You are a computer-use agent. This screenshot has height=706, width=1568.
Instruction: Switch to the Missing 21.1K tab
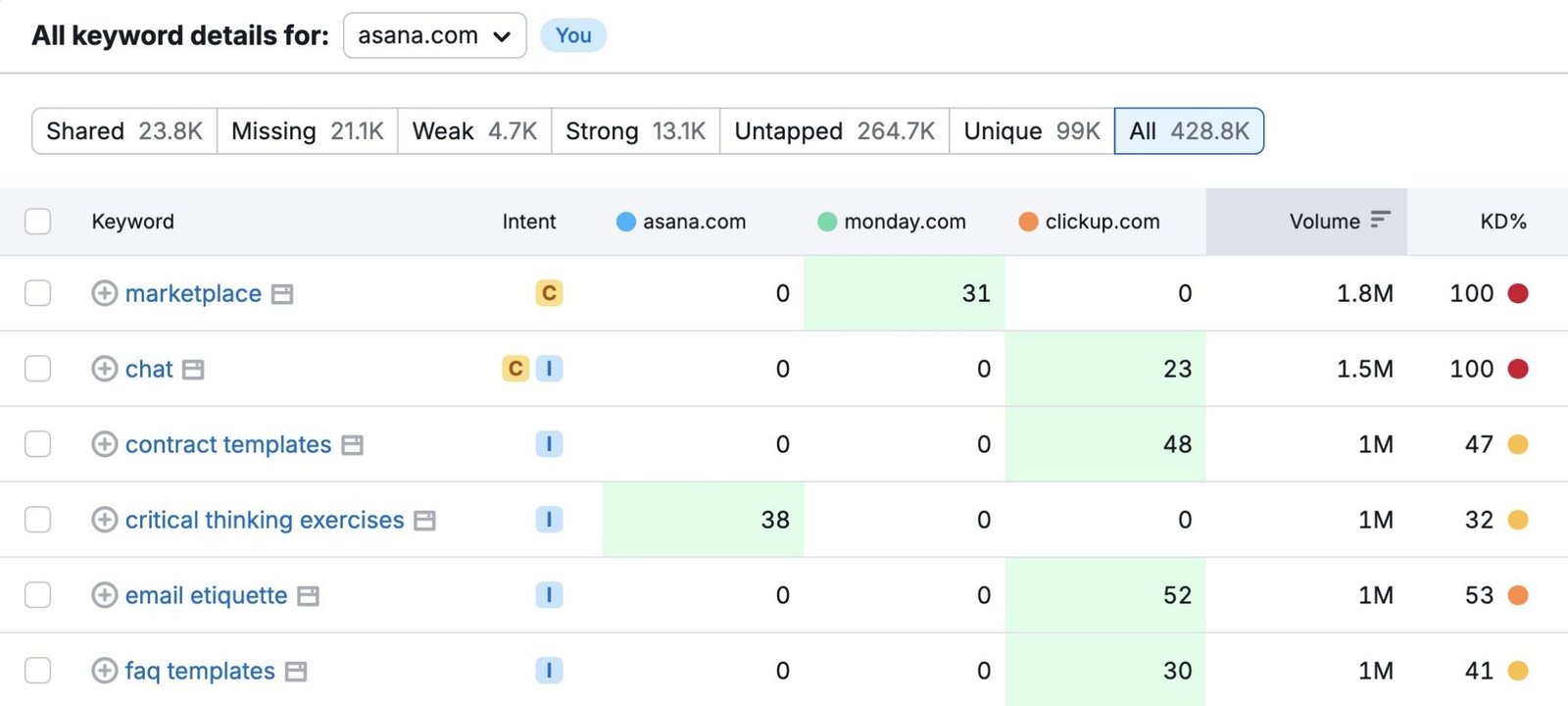[308, 131]
